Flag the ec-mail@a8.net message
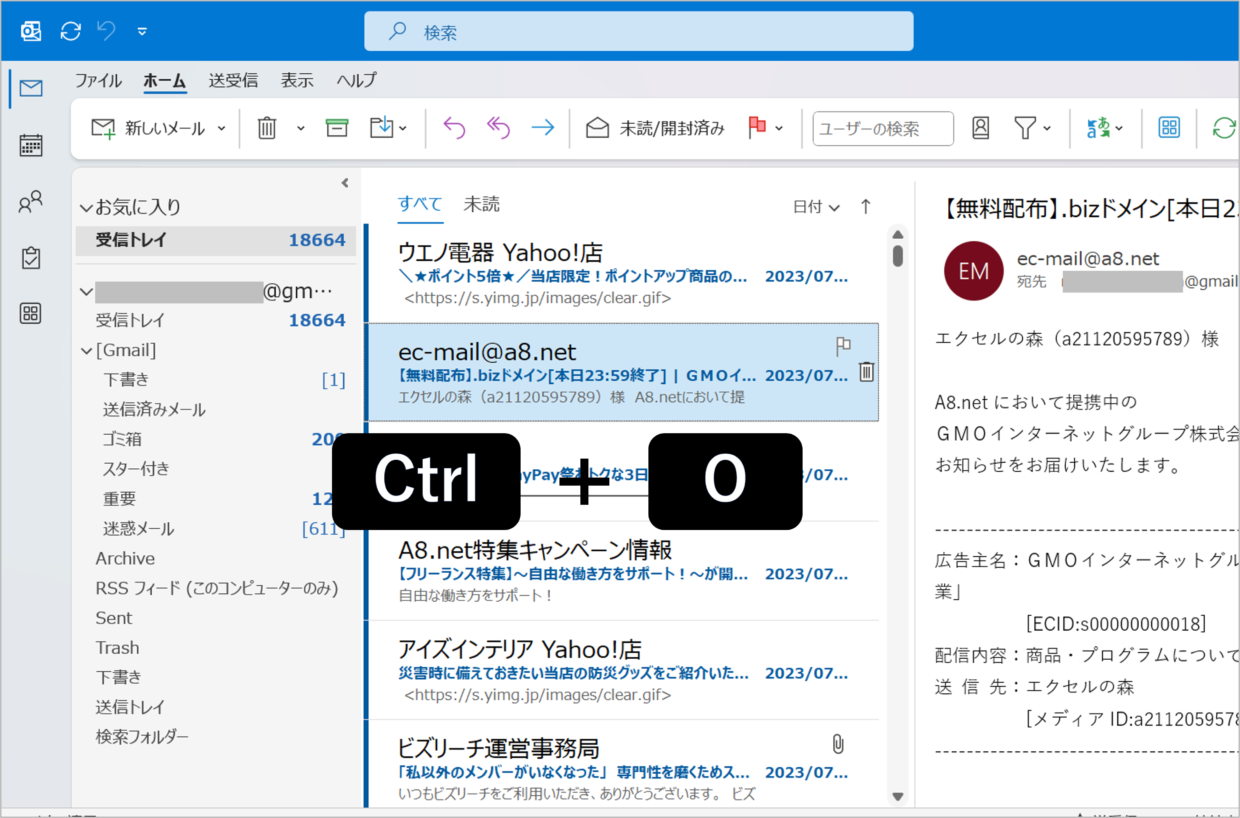 tap(843, 346)
